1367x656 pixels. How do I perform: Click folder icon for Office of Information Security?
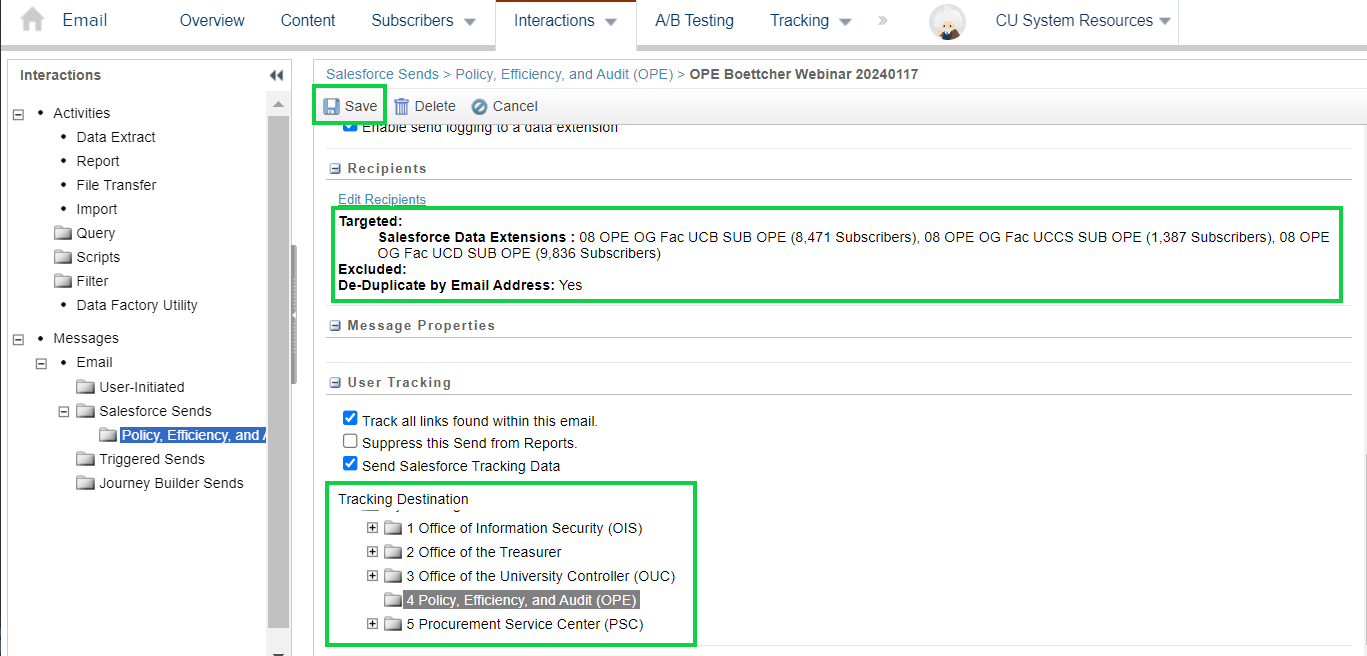click(x=393, y=528)
